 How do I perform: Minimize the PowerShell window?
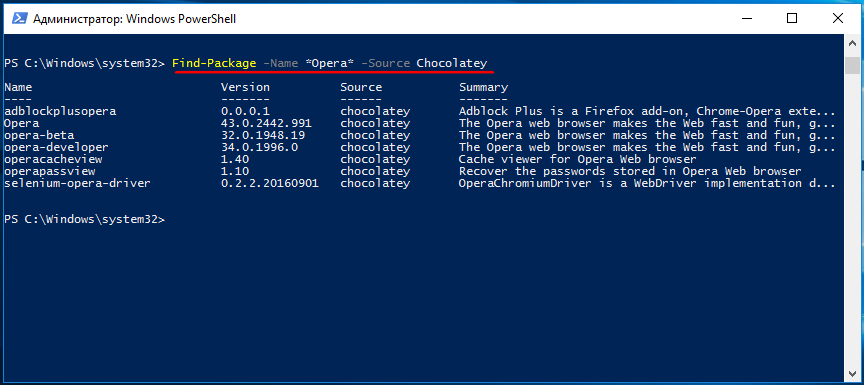click(746, 19)
